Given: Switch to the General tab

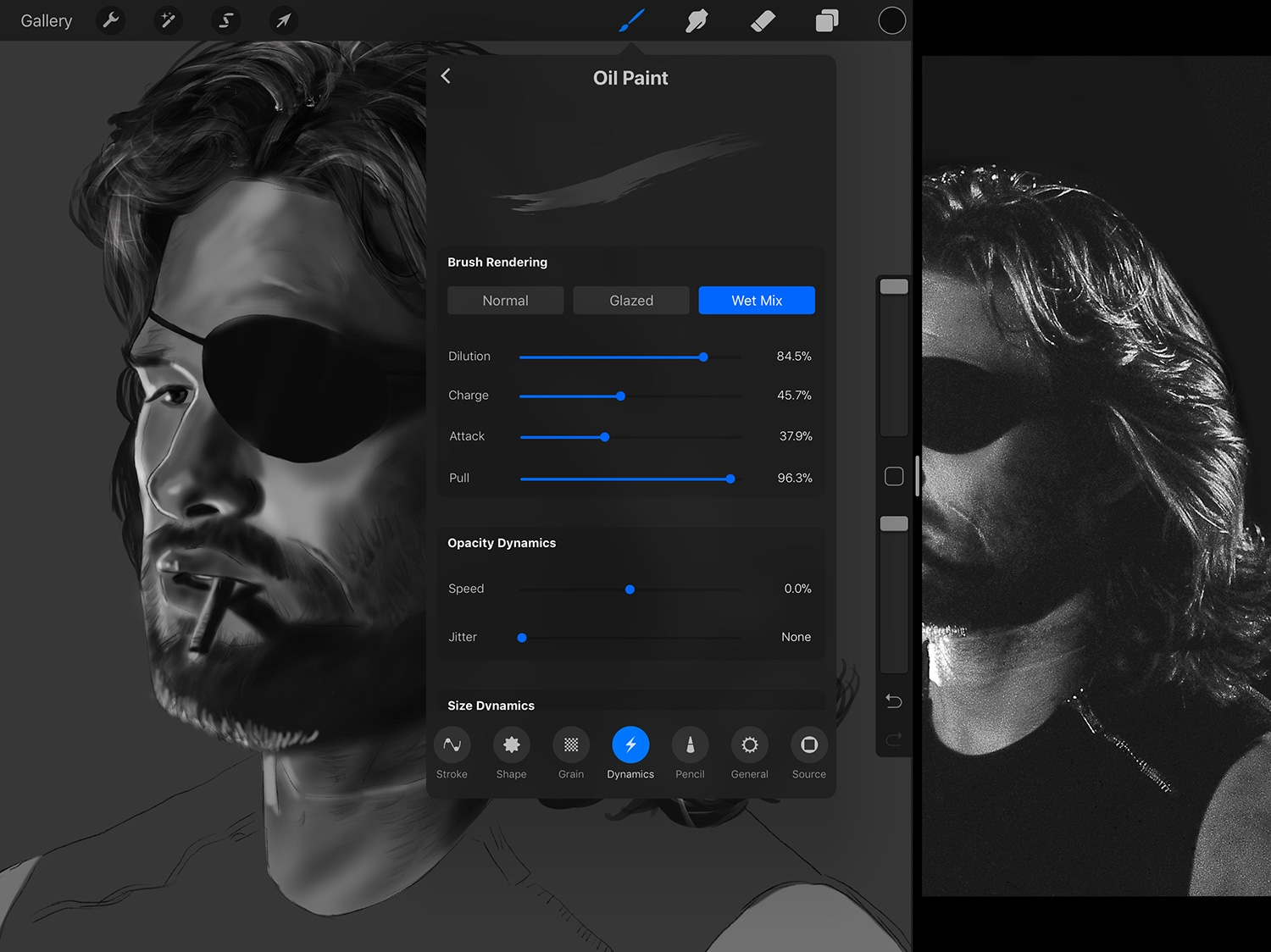Looking at the screenshot, I should pos(750,753).
